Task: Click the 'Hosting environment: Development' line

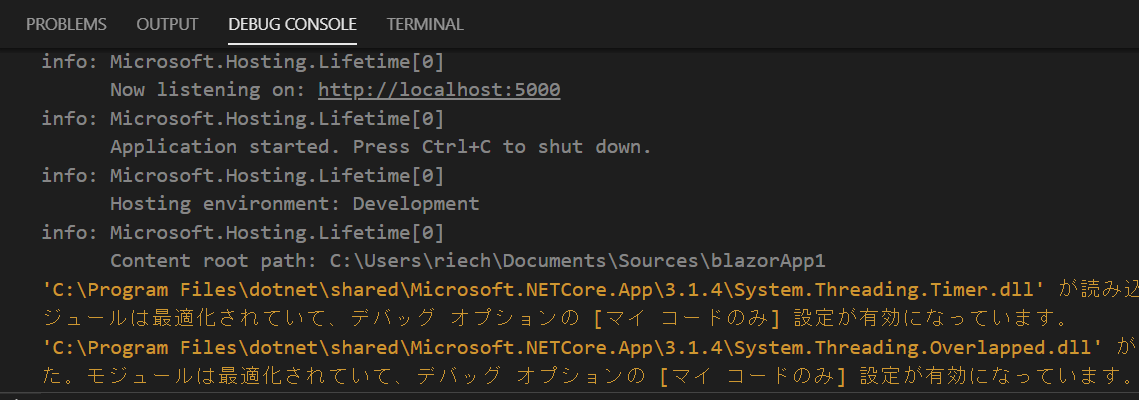Action: tap(294, 203)
